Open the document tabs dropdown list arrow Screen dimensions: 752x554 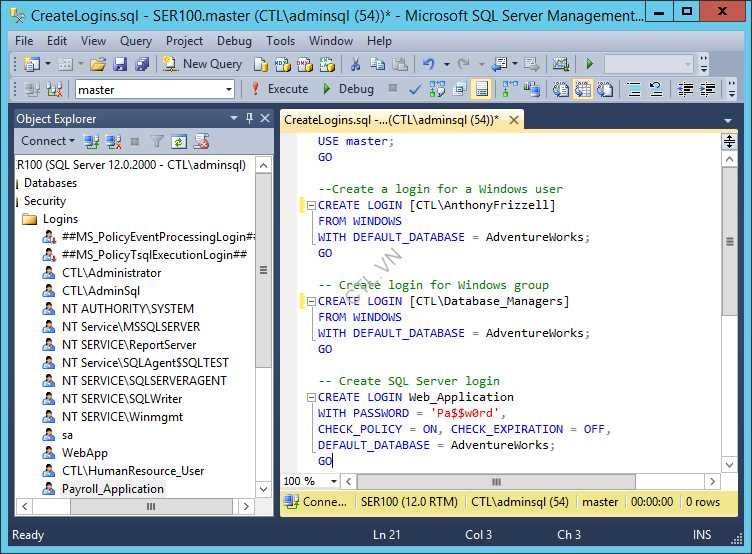coord(728,120)
